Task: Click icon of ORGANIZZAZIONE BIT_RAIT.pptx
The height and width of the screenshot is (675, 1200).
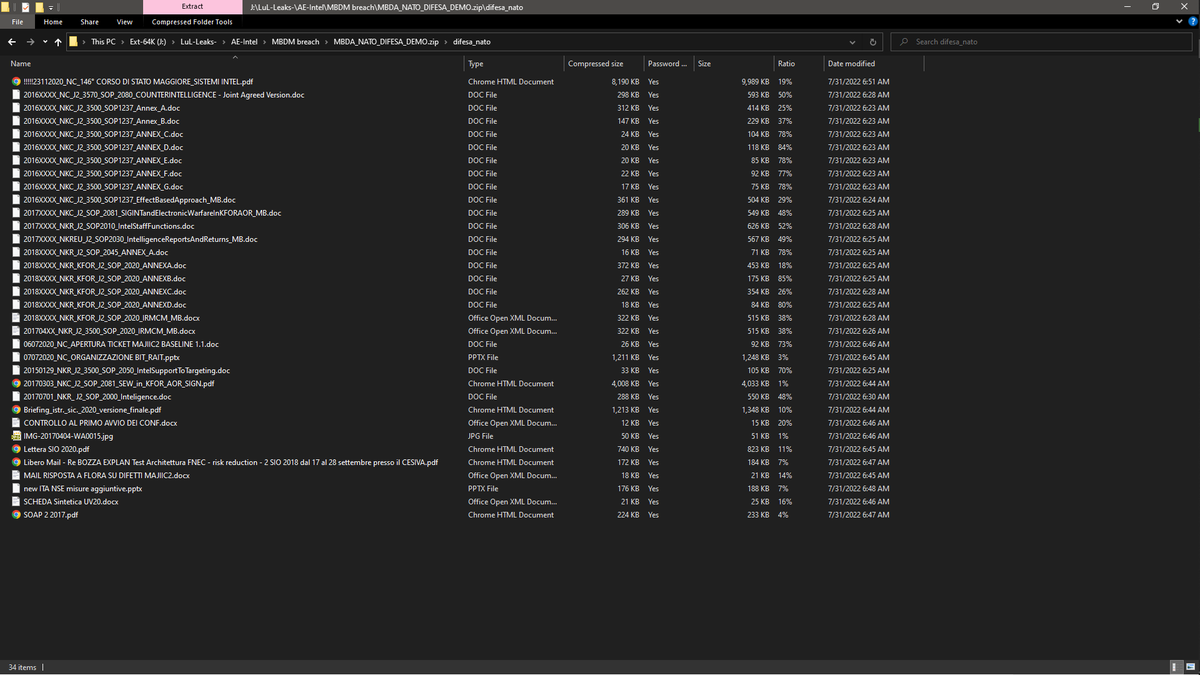Action: (x=16, y=357)
